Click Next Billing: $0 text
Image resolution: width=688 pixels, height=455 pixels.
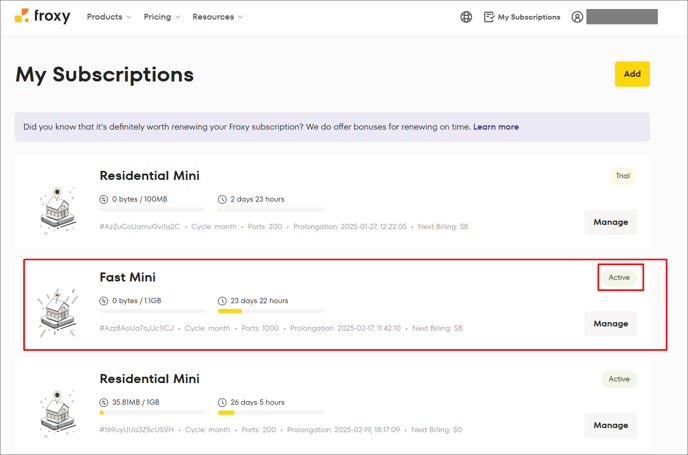436,430
